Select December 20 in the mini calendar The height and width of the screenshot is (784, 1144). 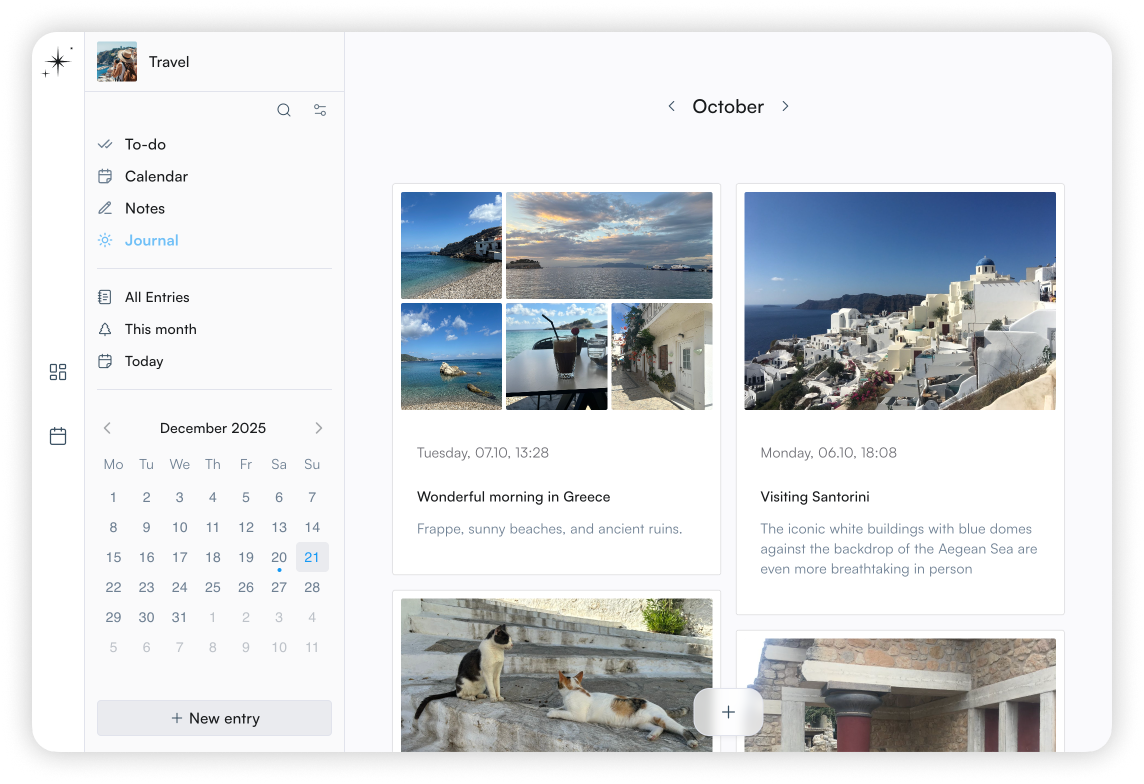[x=279, y=557]
